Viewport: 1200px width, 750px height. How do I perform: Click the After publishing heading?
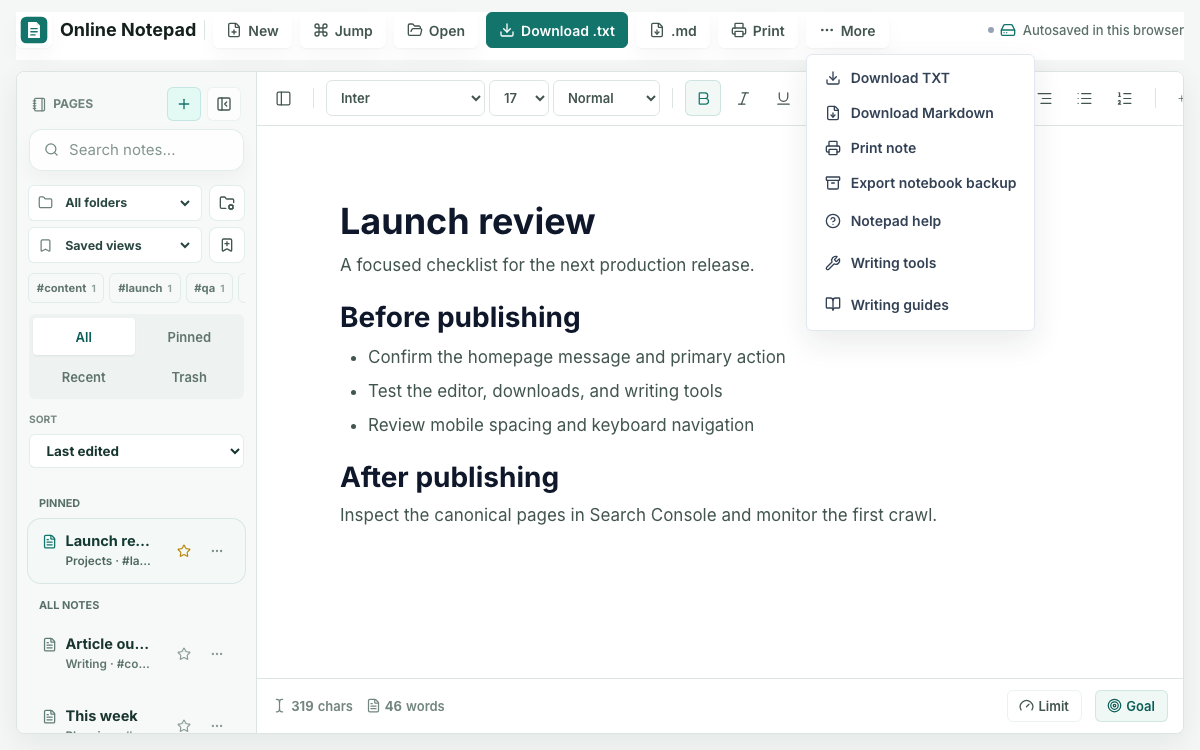(449, 477)
